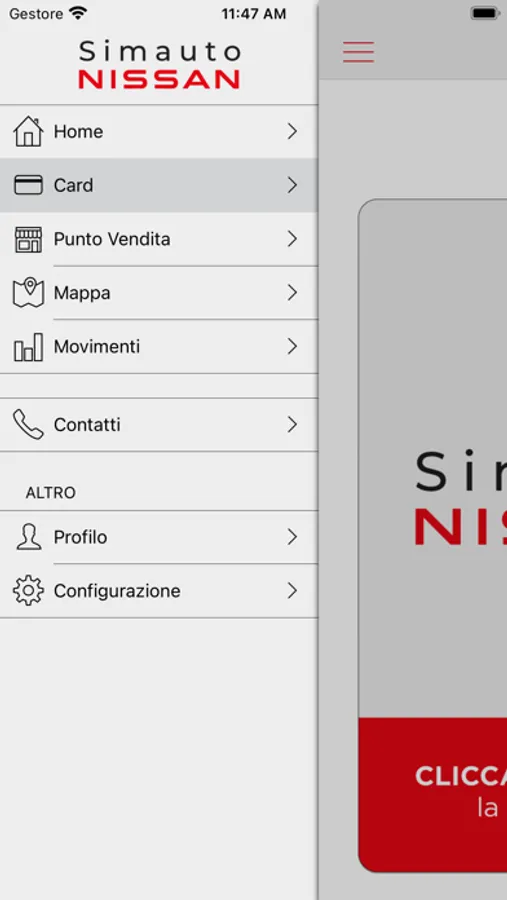507x900 pixels.
Task: Open the Movimenti menu entry
Action: [x=158, y=347]
